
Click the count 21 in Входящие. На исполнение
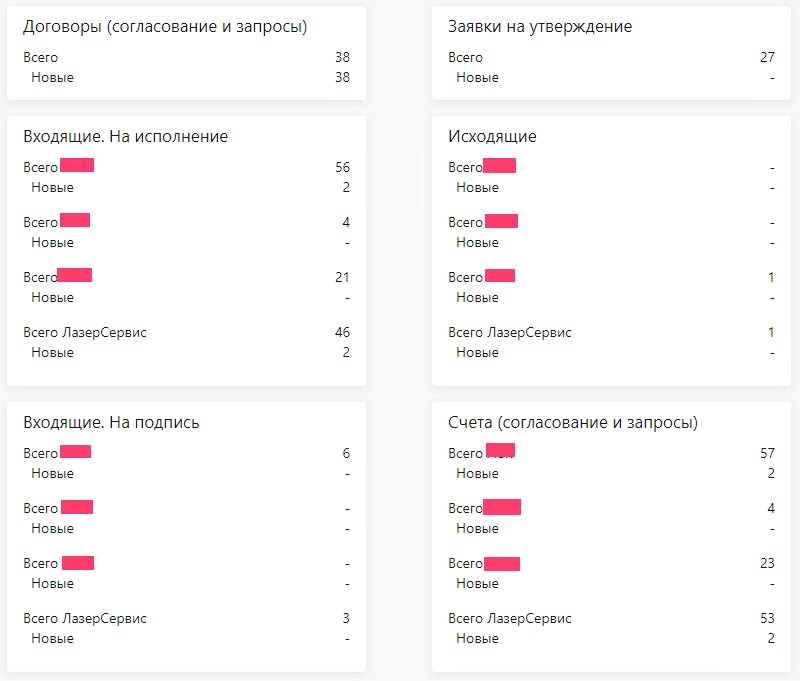342,277
